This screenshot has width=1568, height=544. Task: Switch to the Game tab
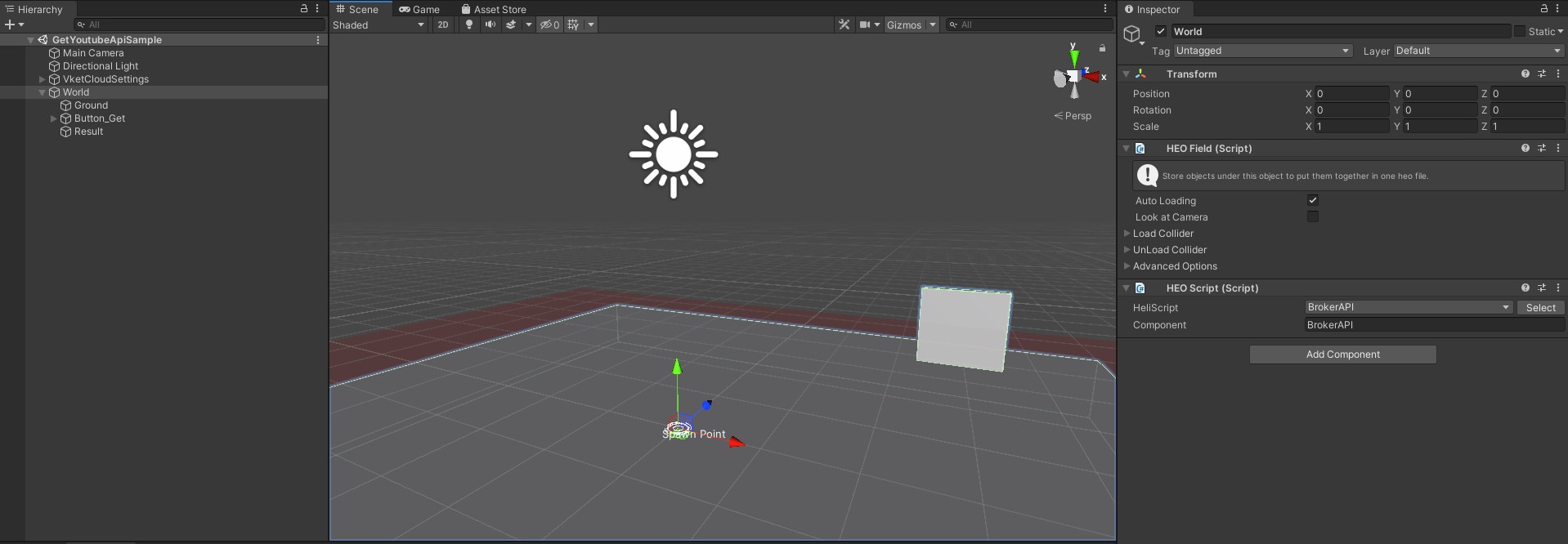419,9
